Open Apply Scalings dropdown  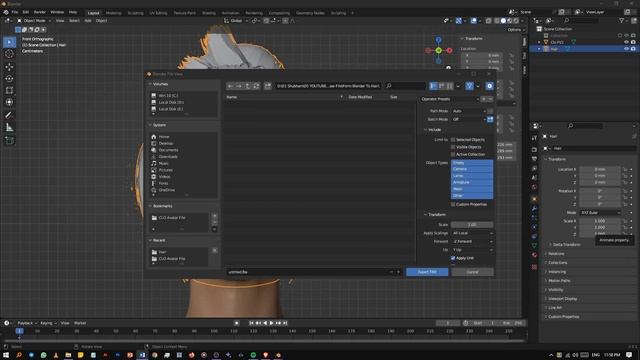472,233
